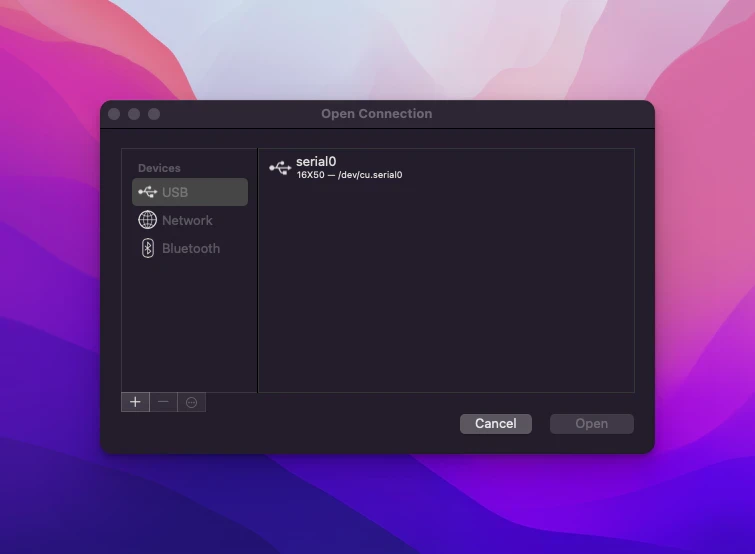The width and height of the screenshot is (755, 554).
Task: Click the Cancel button
Action: click(x=495, y=424)
